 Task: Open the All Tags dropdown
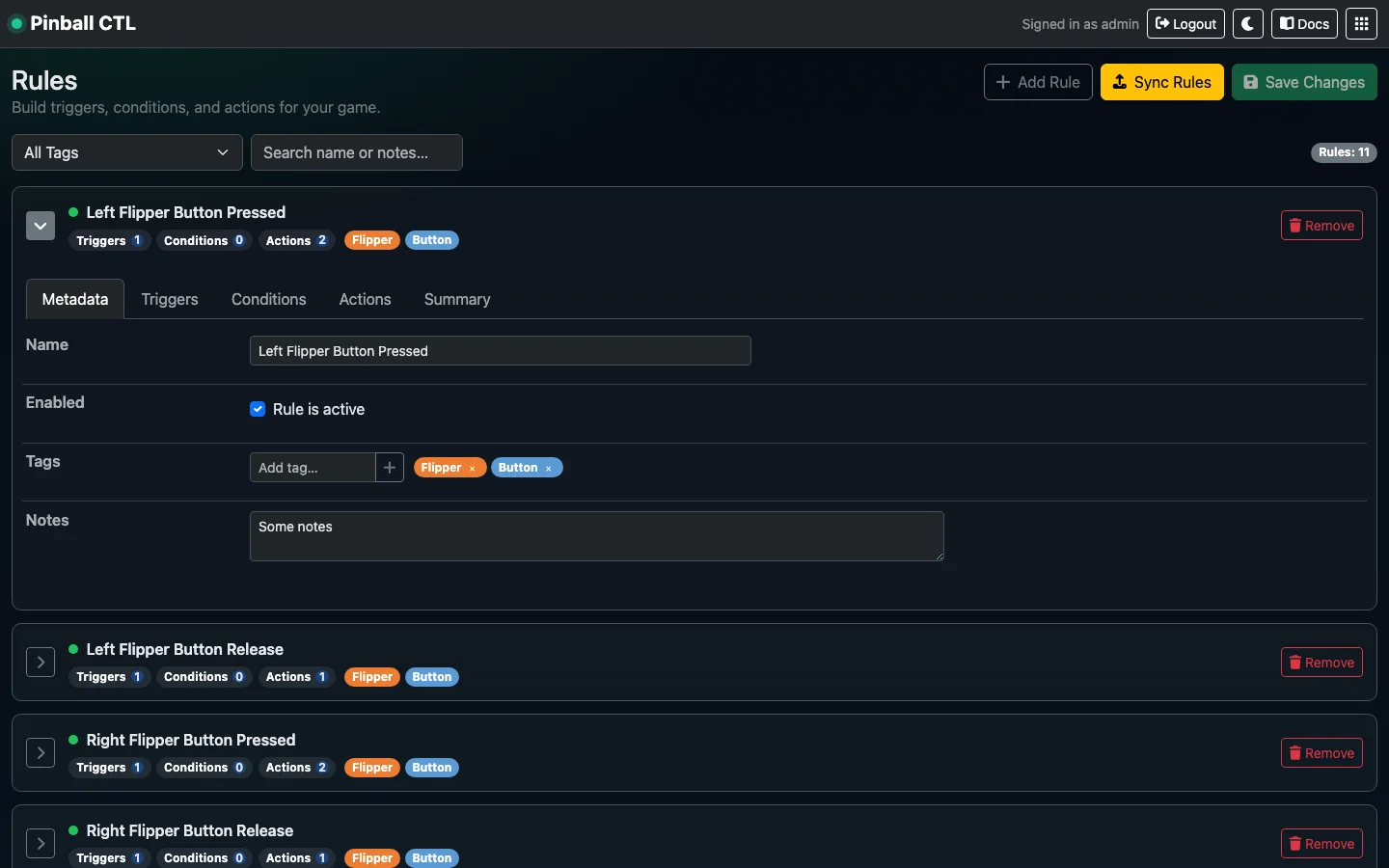(125, 152)
